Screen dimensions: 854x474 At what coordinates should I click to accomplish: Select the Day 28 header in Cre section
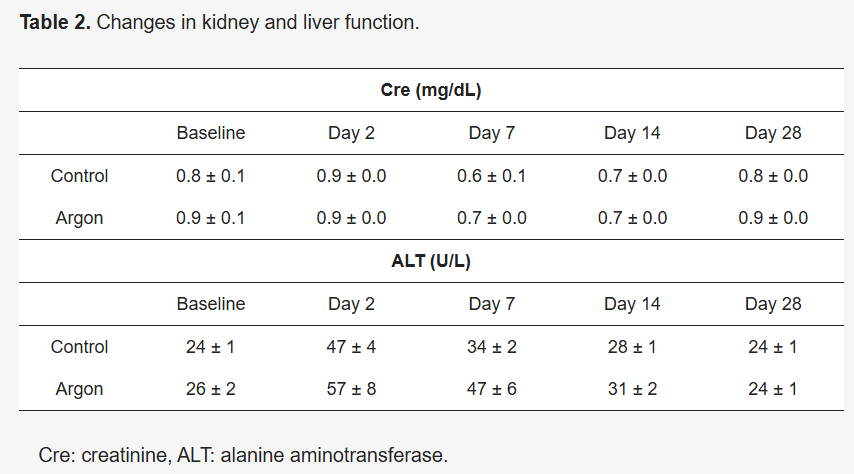coord(773,133)
